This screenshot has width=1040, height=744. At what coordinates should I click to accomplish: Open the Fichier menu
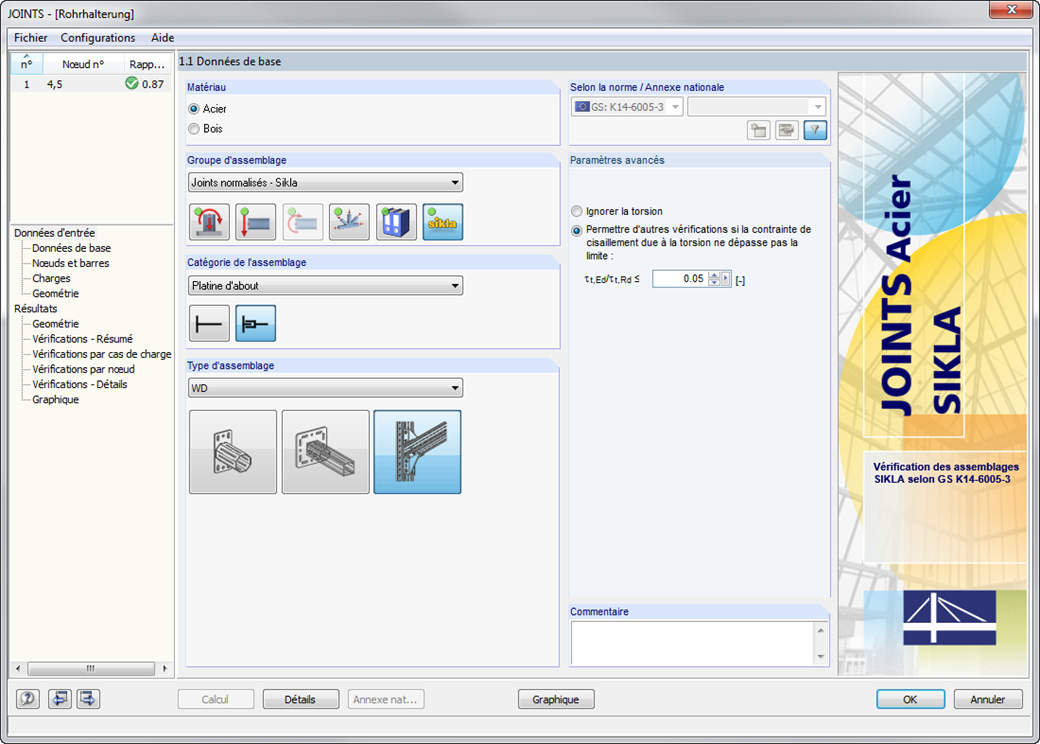coord(31,38)
